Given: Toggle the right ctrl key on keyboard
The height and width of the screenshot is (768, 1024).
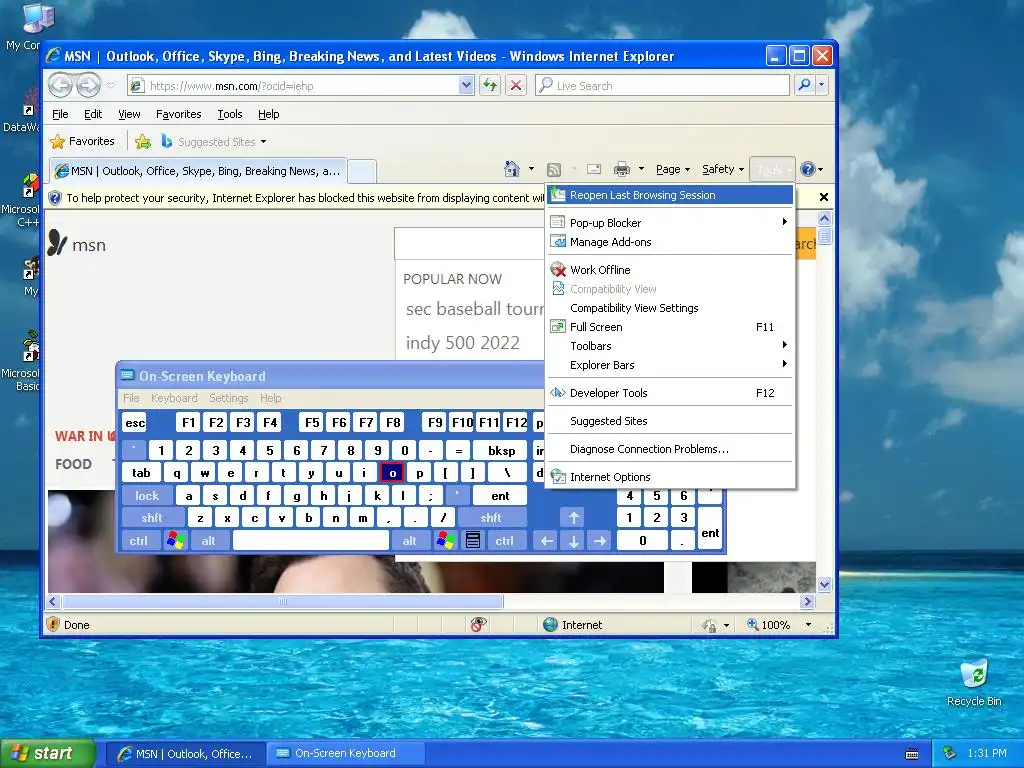Looking at the screenshot, I should tap(504, 541).
